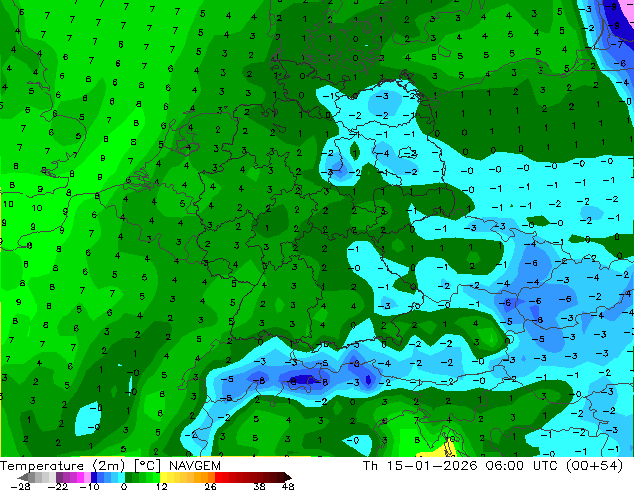
Task: Click the -22 legend scale label
Action: [57, 486]
